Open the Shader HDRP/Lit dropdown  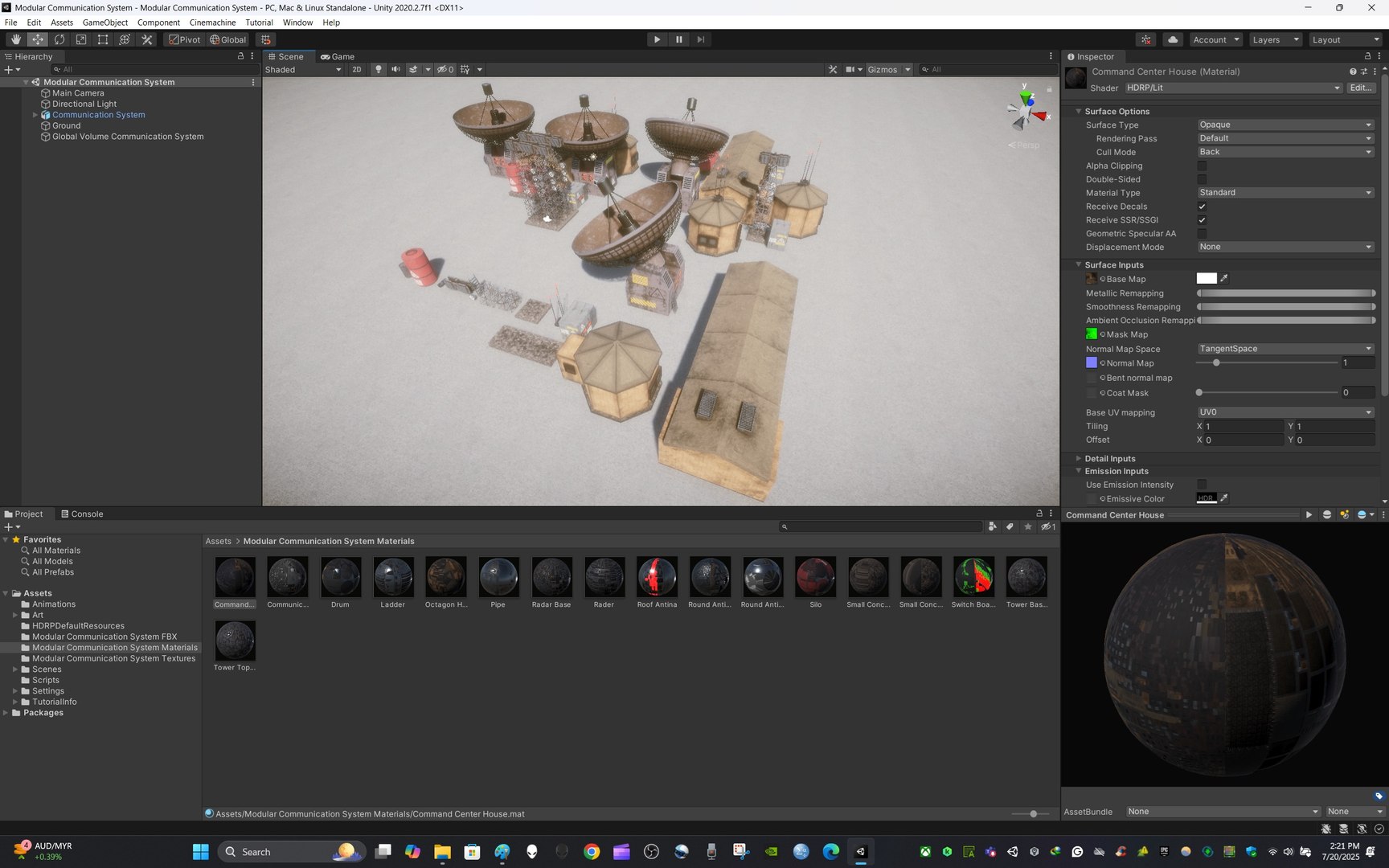coord(1233,88)
